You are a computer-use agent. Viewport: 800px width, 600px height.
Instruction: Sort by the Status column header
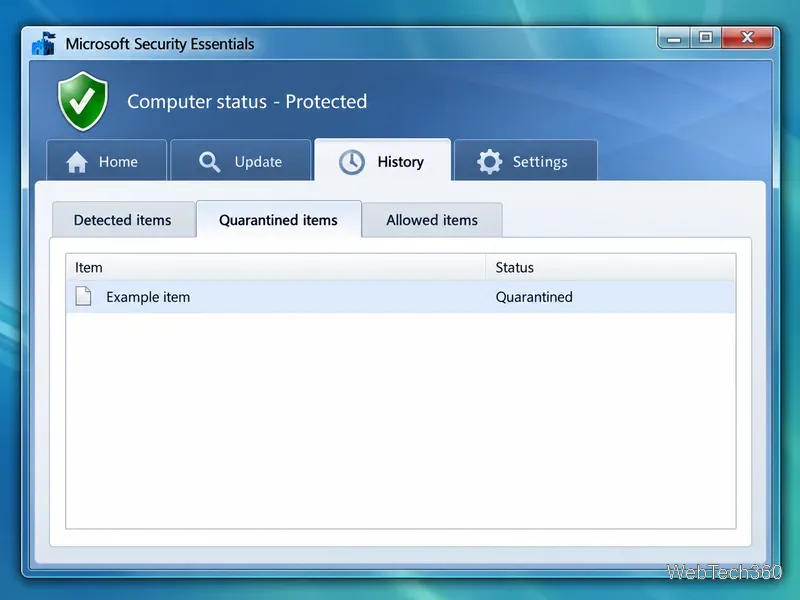coord(611,267)
